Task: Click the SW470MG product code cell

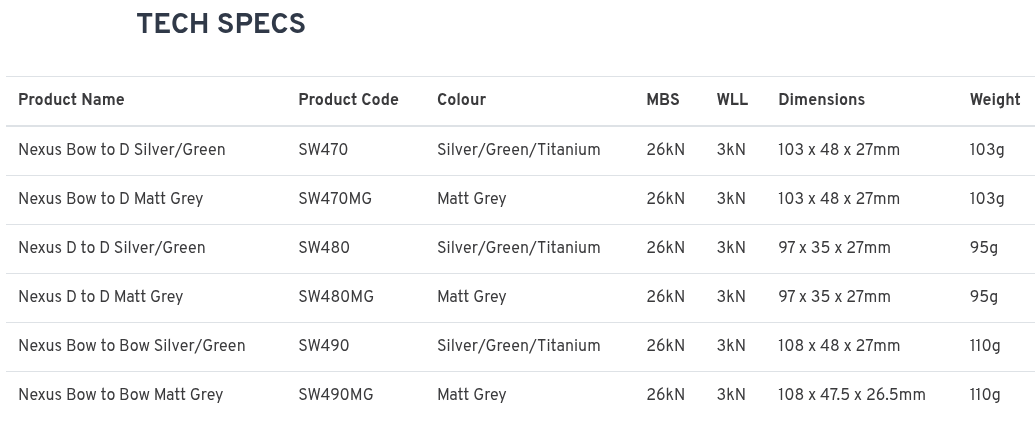Action: [334, 199]
